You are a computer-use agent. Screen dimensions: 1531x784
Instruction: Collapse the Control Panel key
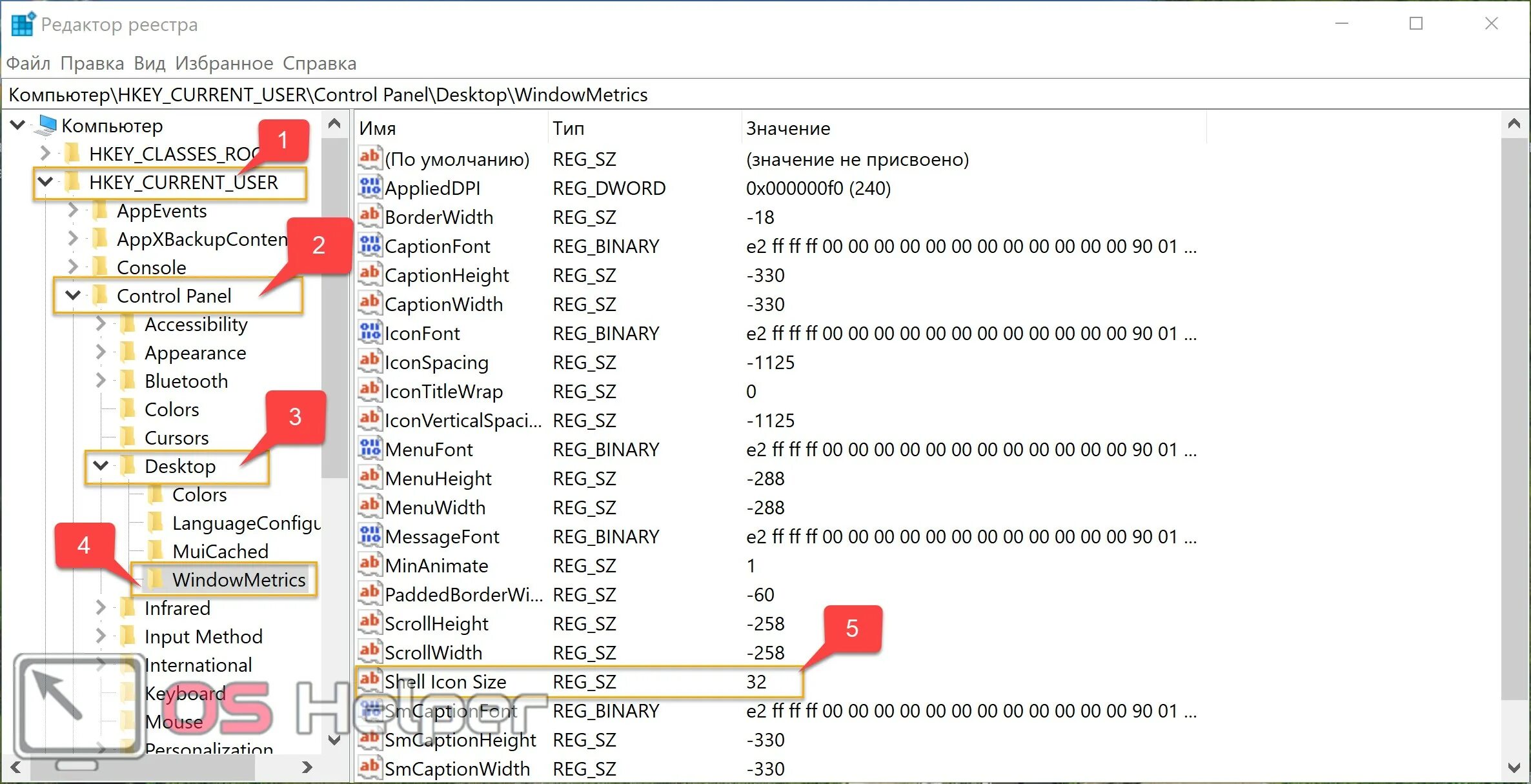(x=73, y=296)
